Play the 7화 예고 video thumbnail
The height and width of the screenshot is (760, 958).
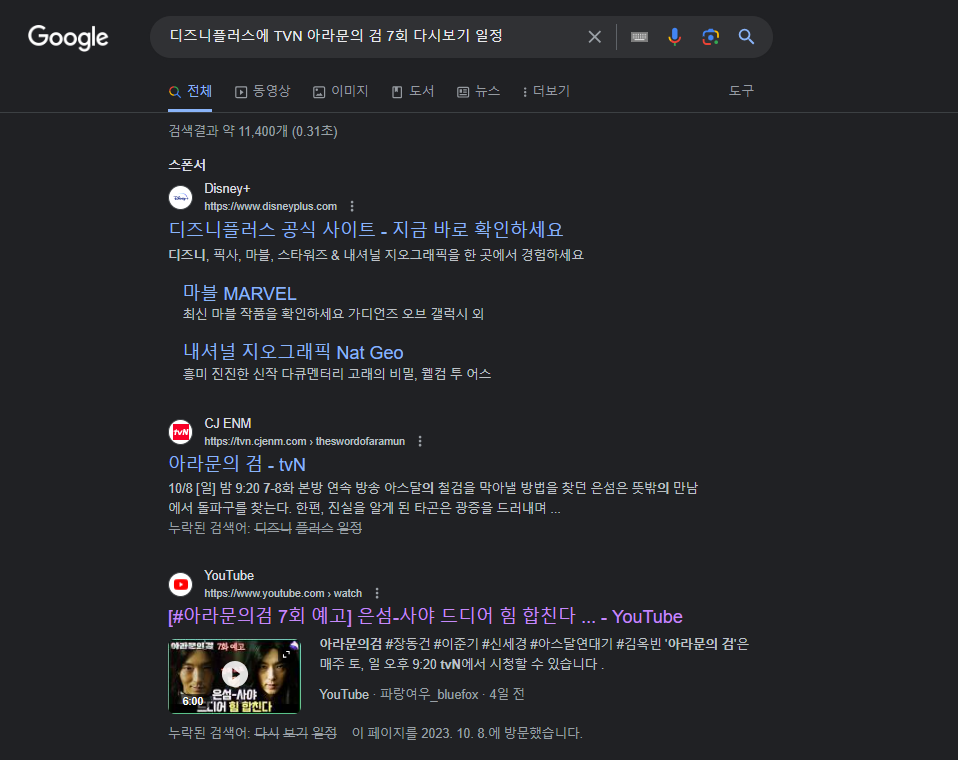coord(235,676)
